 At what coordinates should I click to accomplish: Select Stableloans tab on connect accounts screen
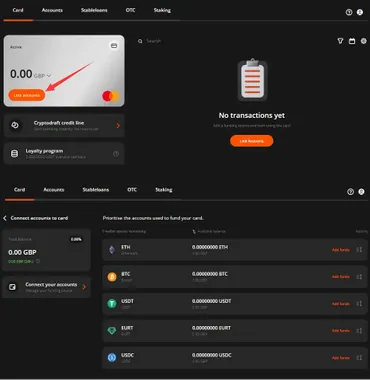tap(96, 190)
